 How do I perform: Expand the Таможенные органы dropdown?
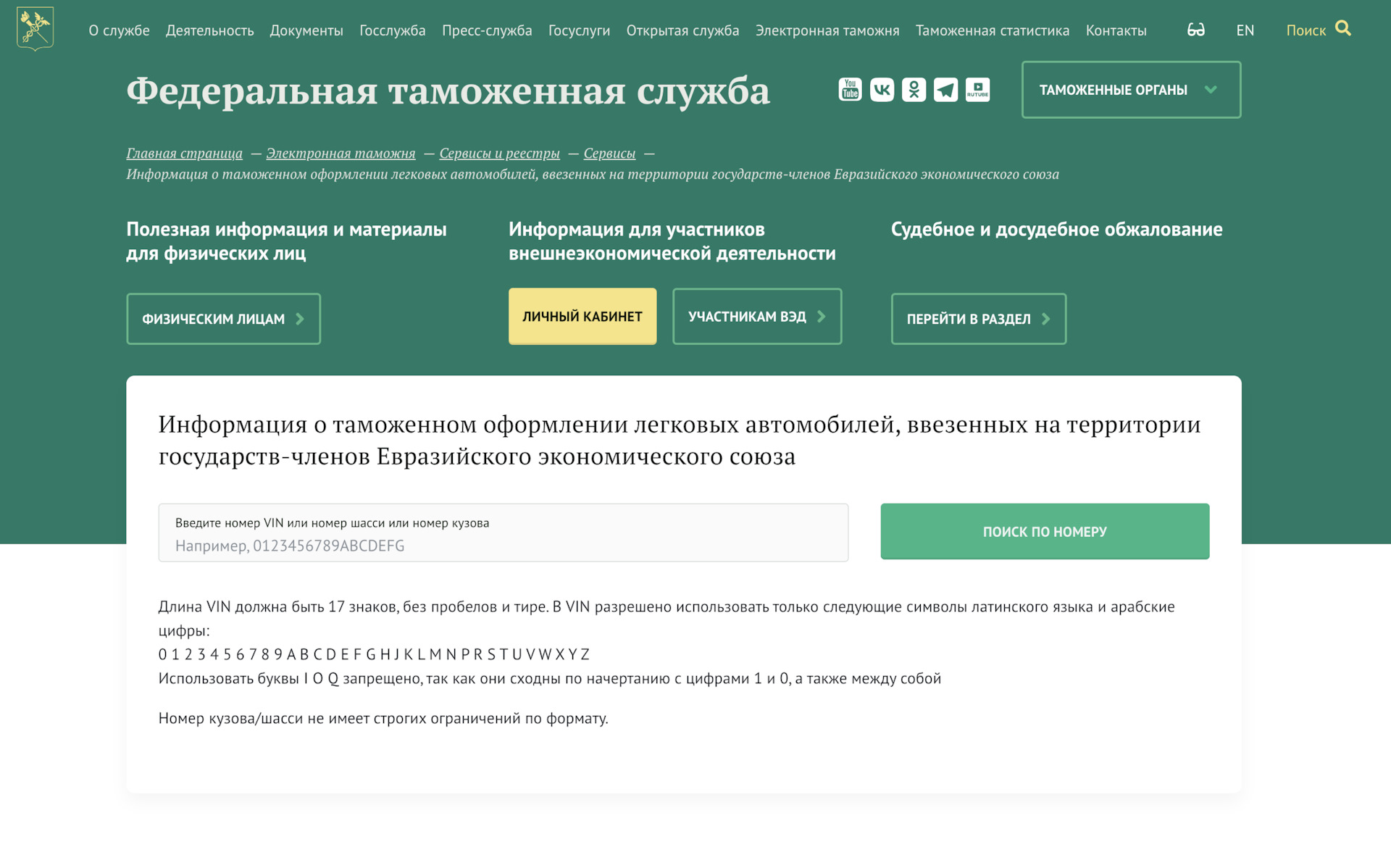click(x=1130, y=90)
